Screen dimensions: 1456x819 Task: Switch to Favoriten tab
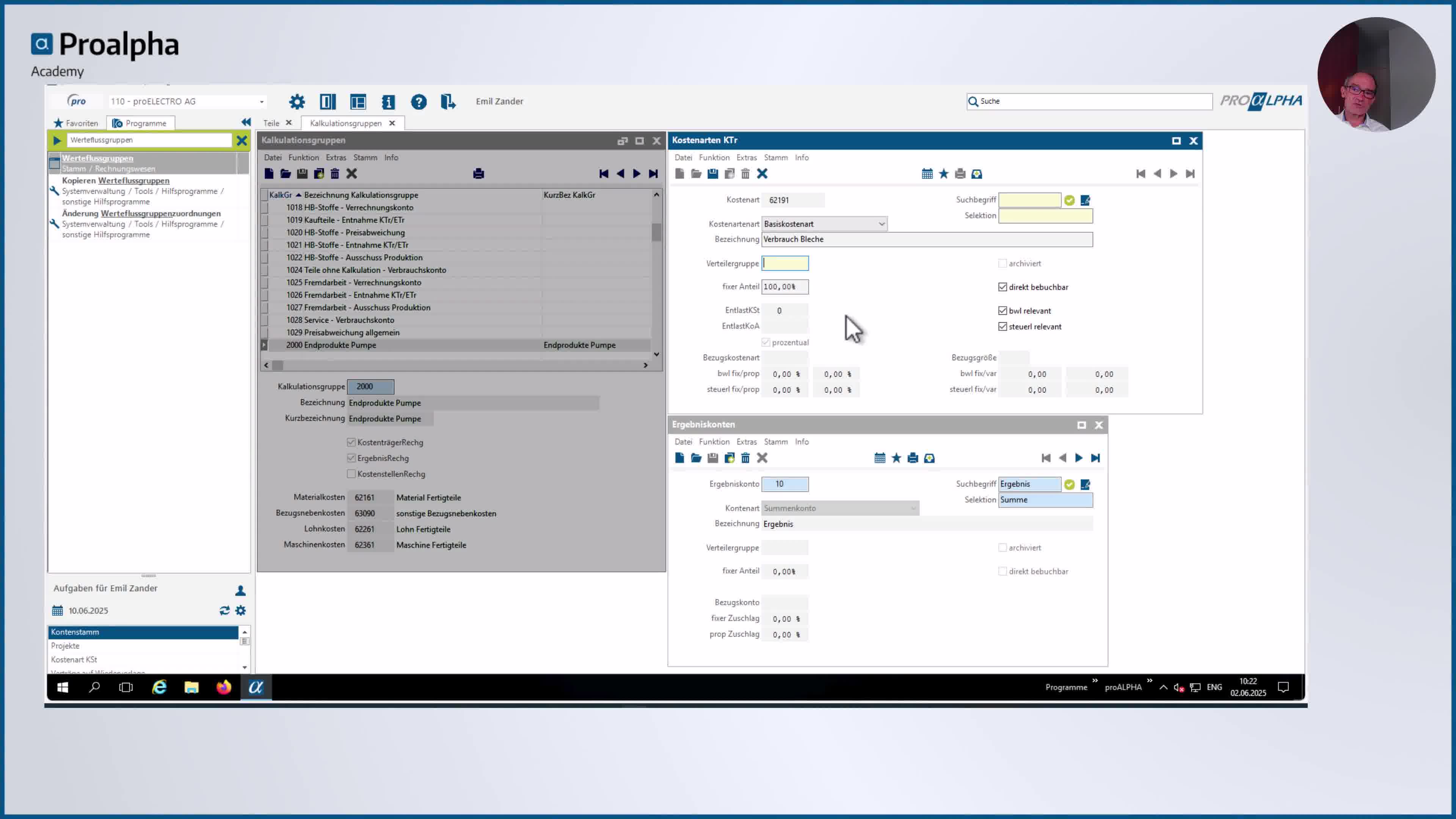[x=76, y=123]
